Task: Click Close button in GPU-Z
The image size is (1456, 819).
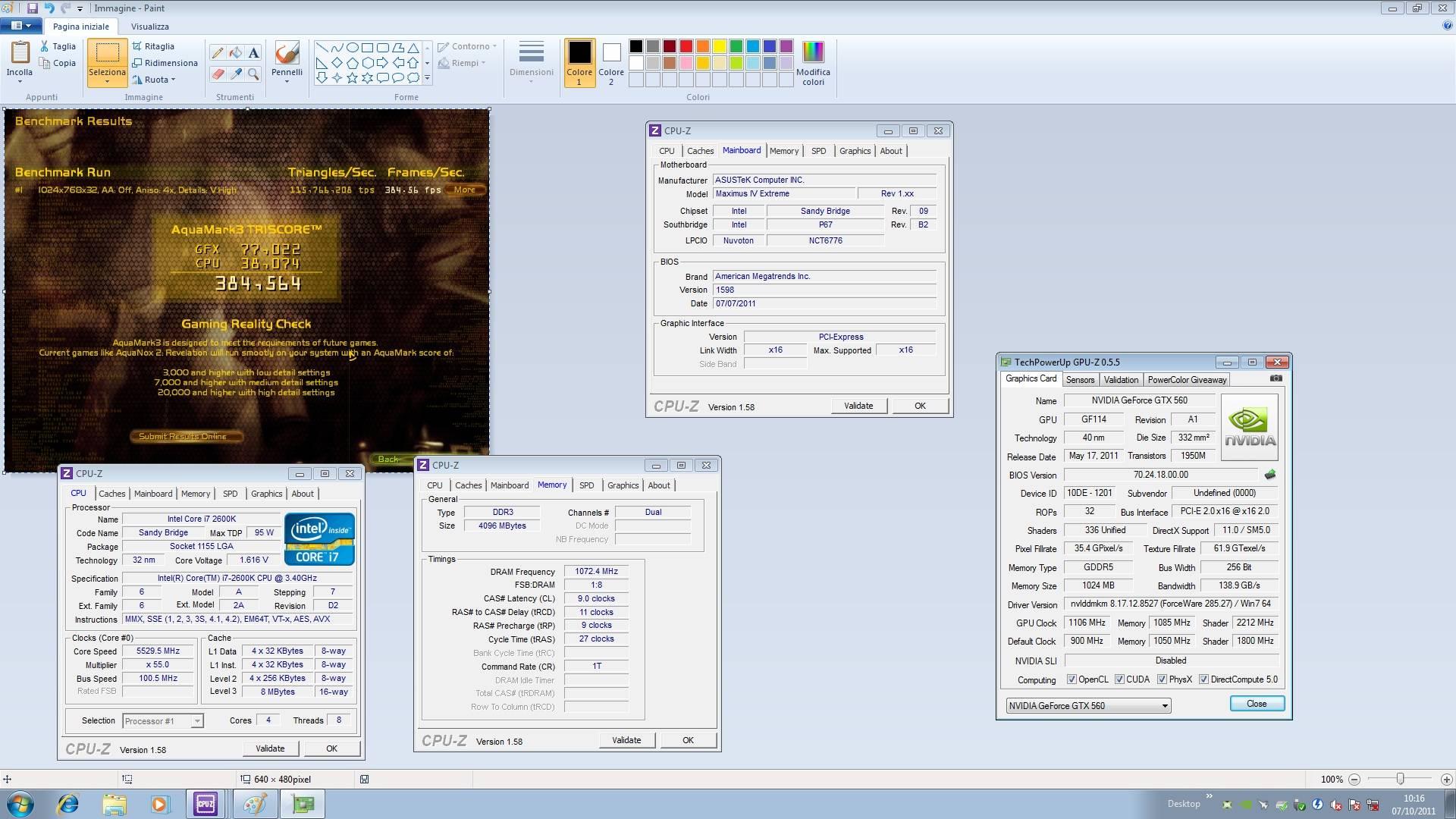Action: pos(1257,704)
